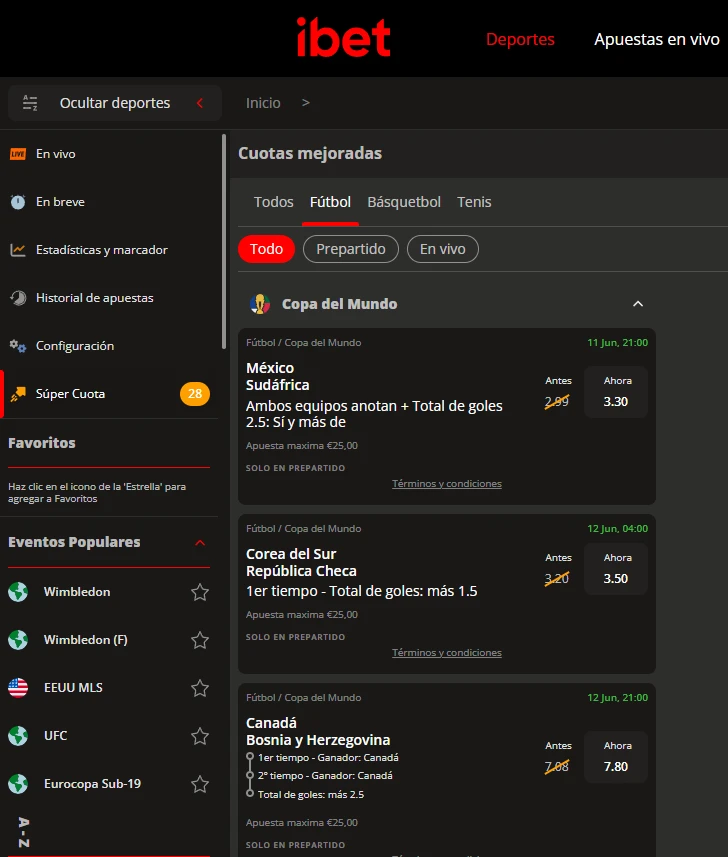Screen dimensions: 728x857
Task: Open Términos y condiciones for México-Sudáfrica
Action: coord(447,484)
